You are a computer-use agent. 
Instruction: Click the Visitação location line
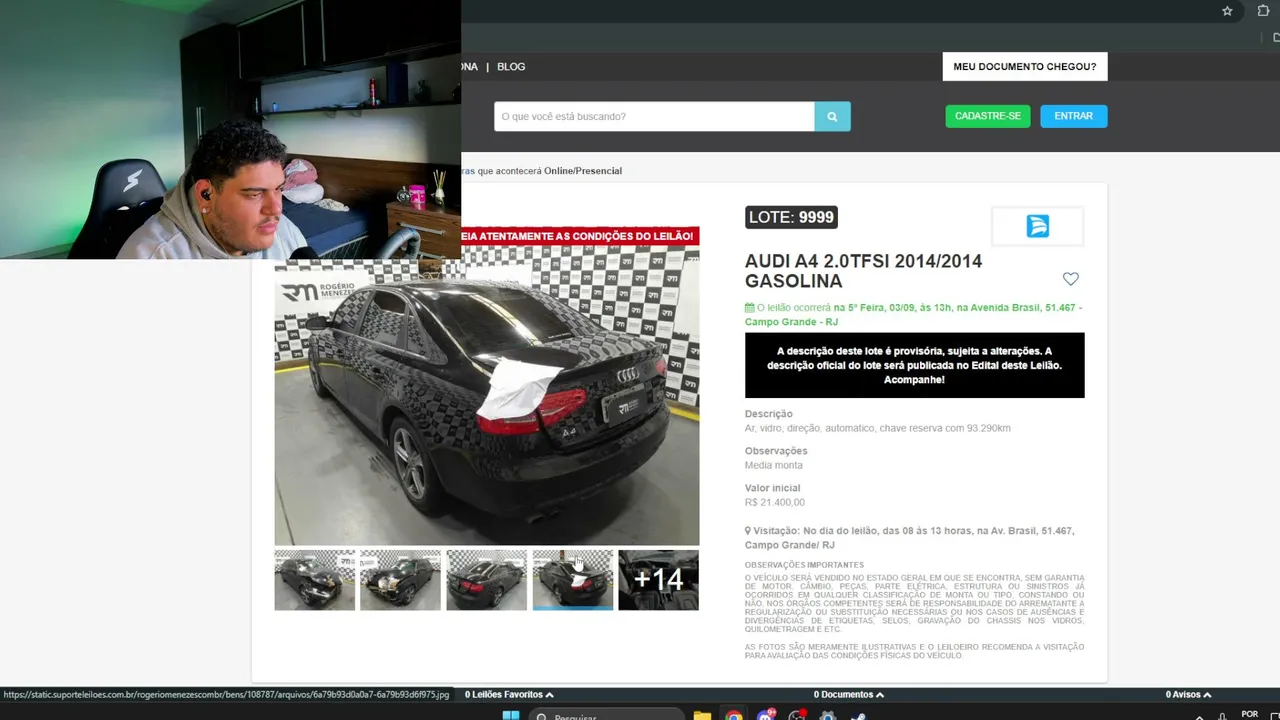point(910,538)
